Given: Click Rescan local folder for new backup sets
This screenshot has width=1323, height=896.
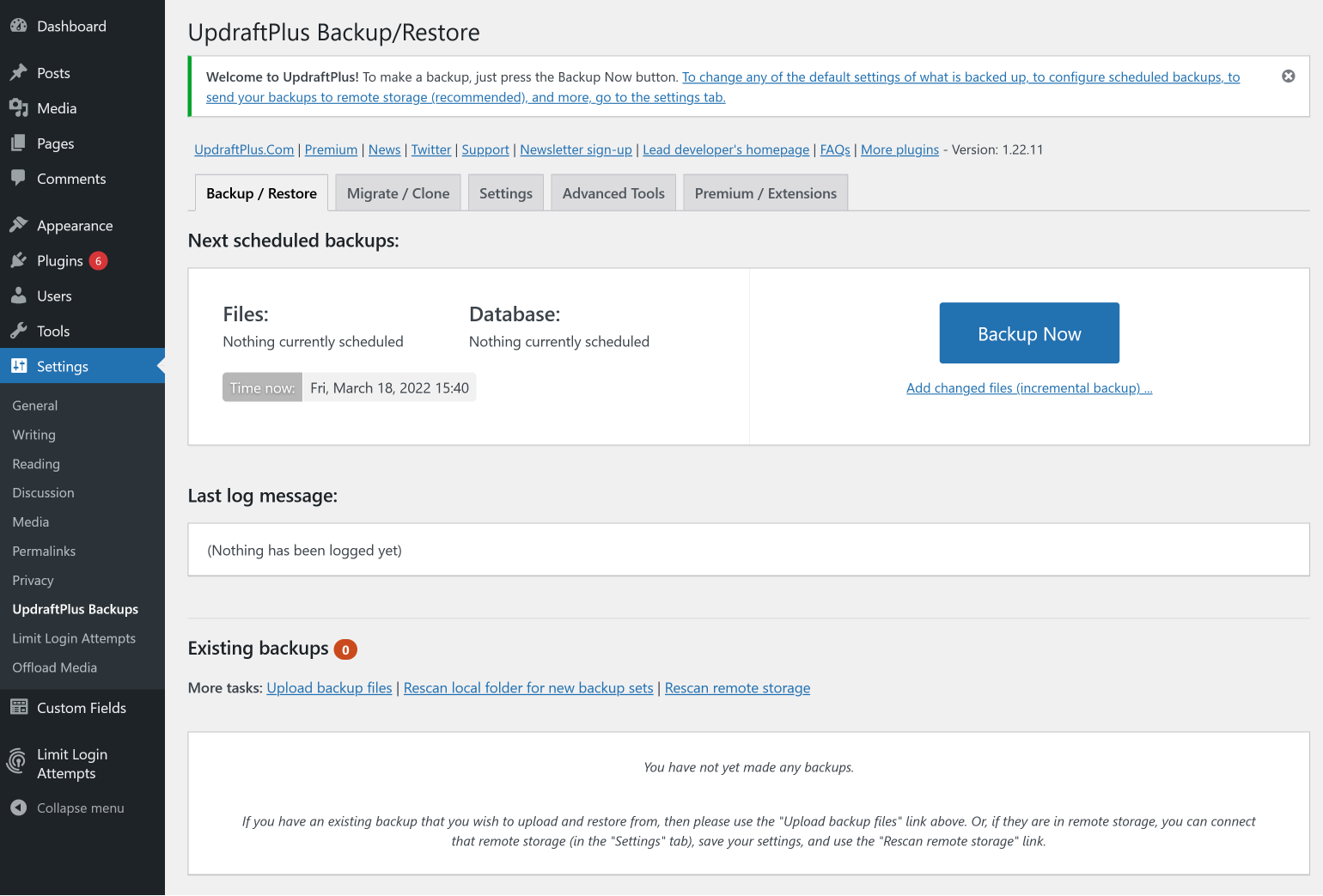Looking at the screenshot, I should (x=528, y=688).
